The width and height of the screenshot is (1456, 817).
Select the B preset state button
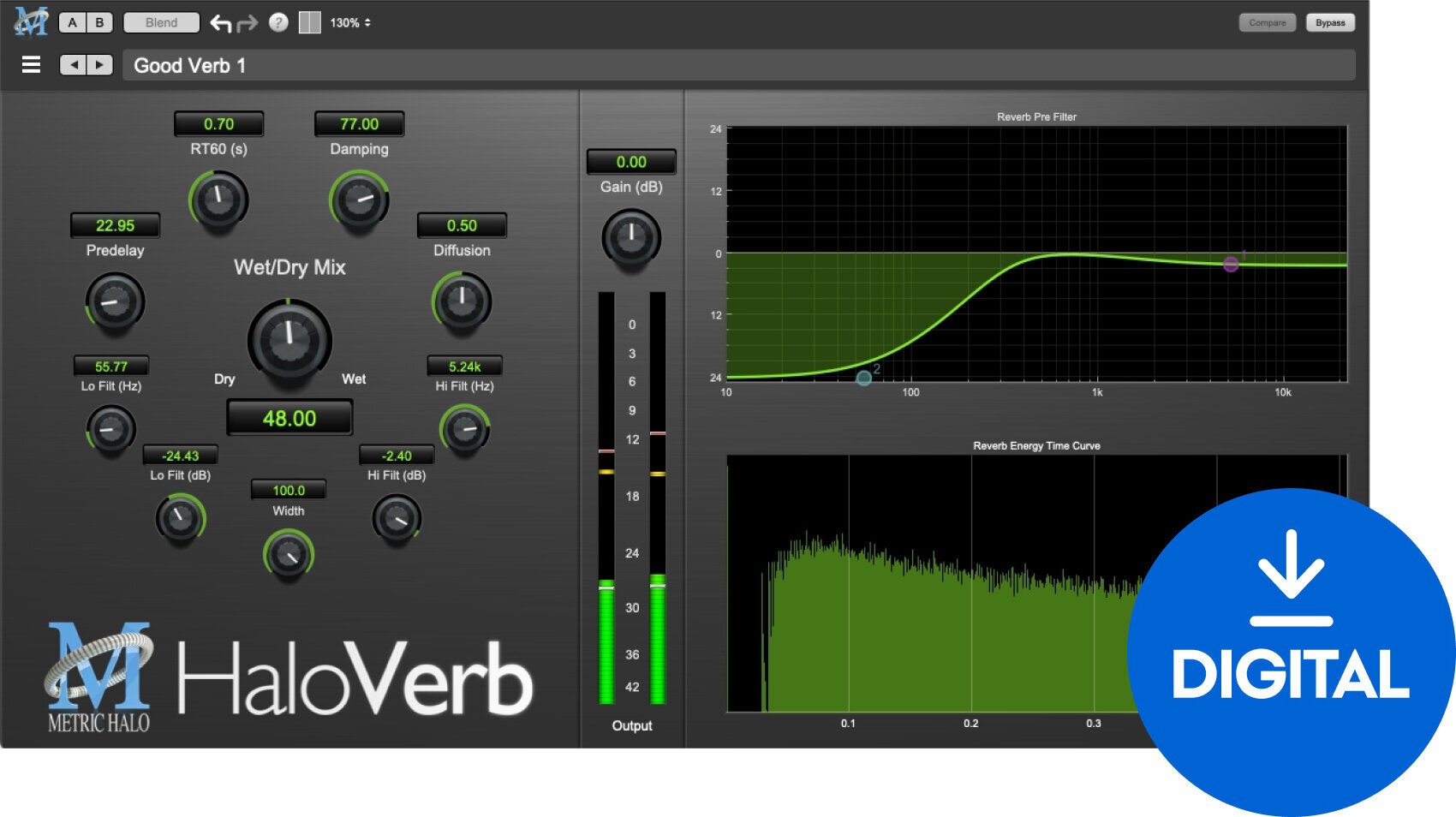(99, 22)
